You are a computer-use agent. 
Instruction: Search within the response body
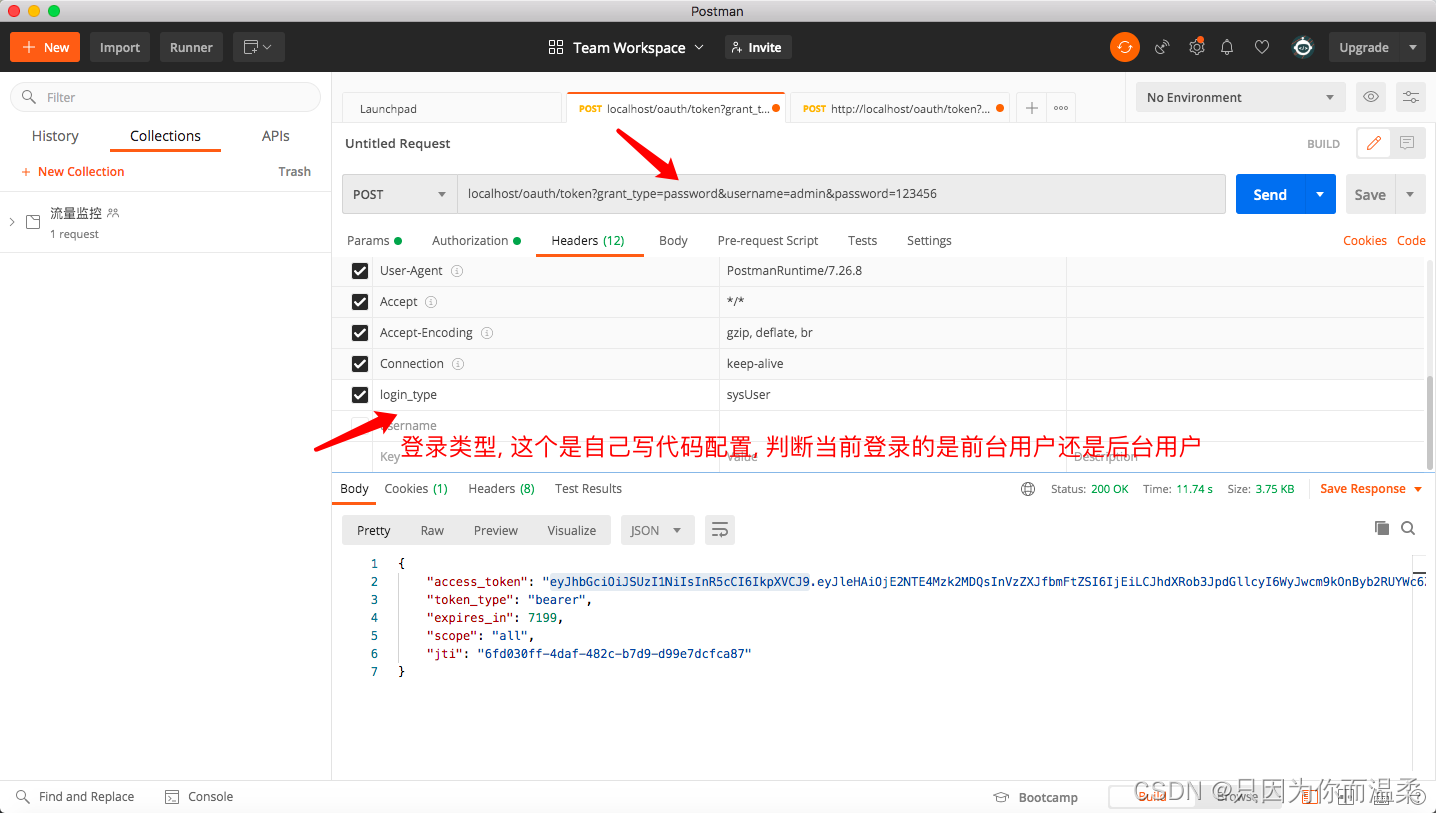tap(1408, 528)
